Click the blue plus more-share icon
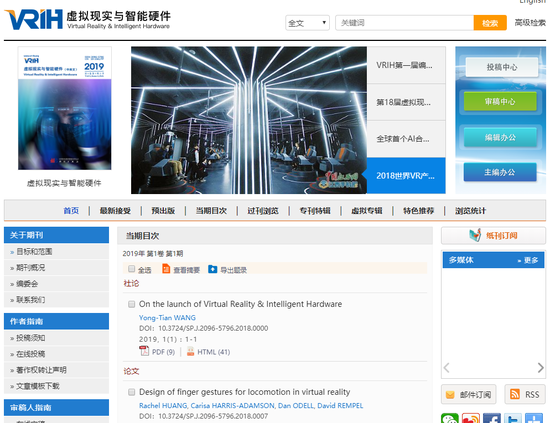 534,419
